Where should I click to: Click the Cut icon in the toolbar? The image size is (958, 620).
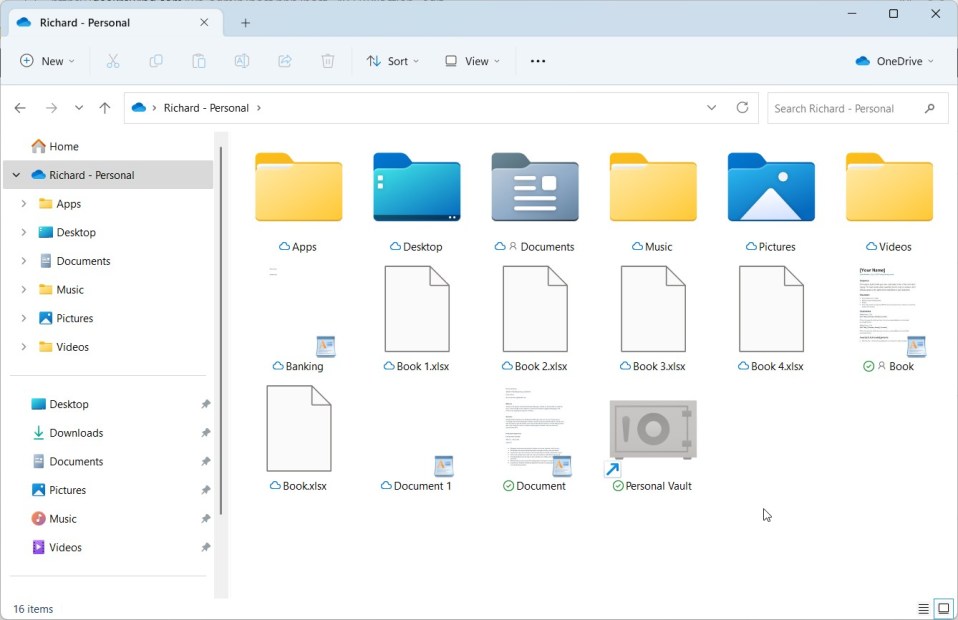click(113, 61)
